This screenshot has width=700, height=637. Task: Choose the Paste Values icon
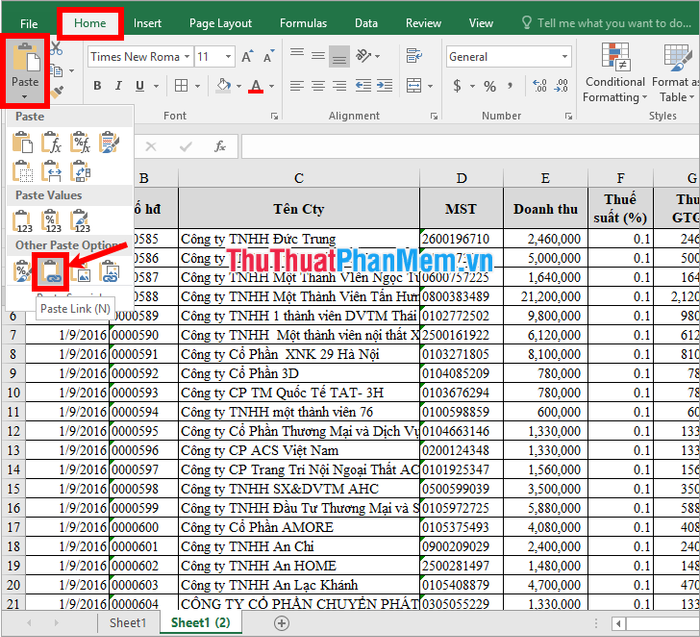22,221
